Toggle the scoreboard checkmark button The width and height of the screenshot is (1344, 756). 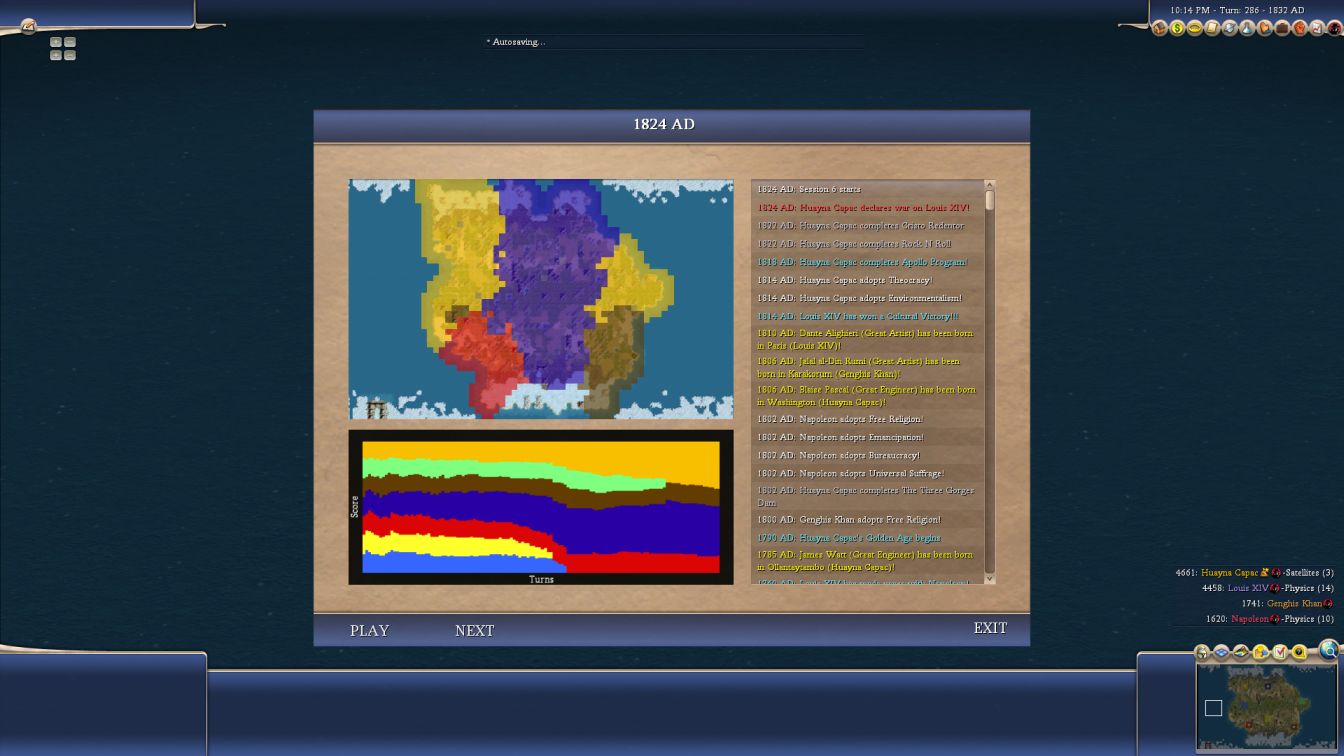[1280, 652]
